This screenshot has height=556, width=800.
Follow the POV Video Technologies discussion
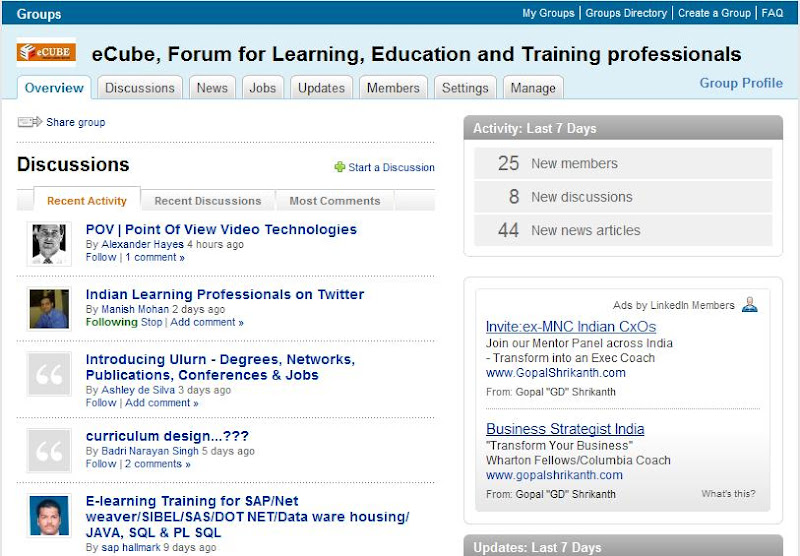click(x=101, y=257)
